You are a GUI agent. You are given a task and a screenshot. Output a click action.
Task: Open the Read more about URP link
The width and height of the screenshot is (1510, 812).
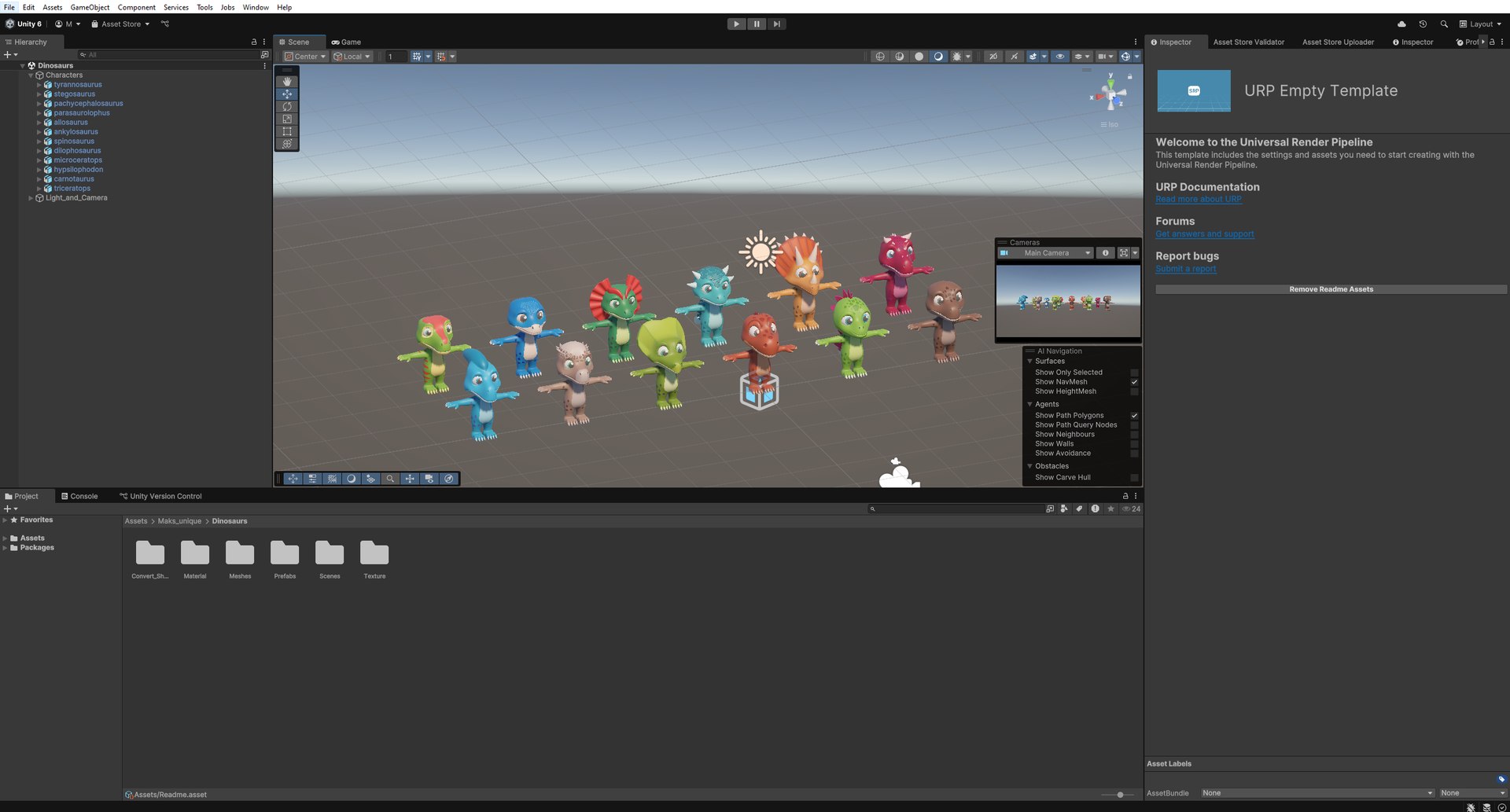click(1199, 200)
